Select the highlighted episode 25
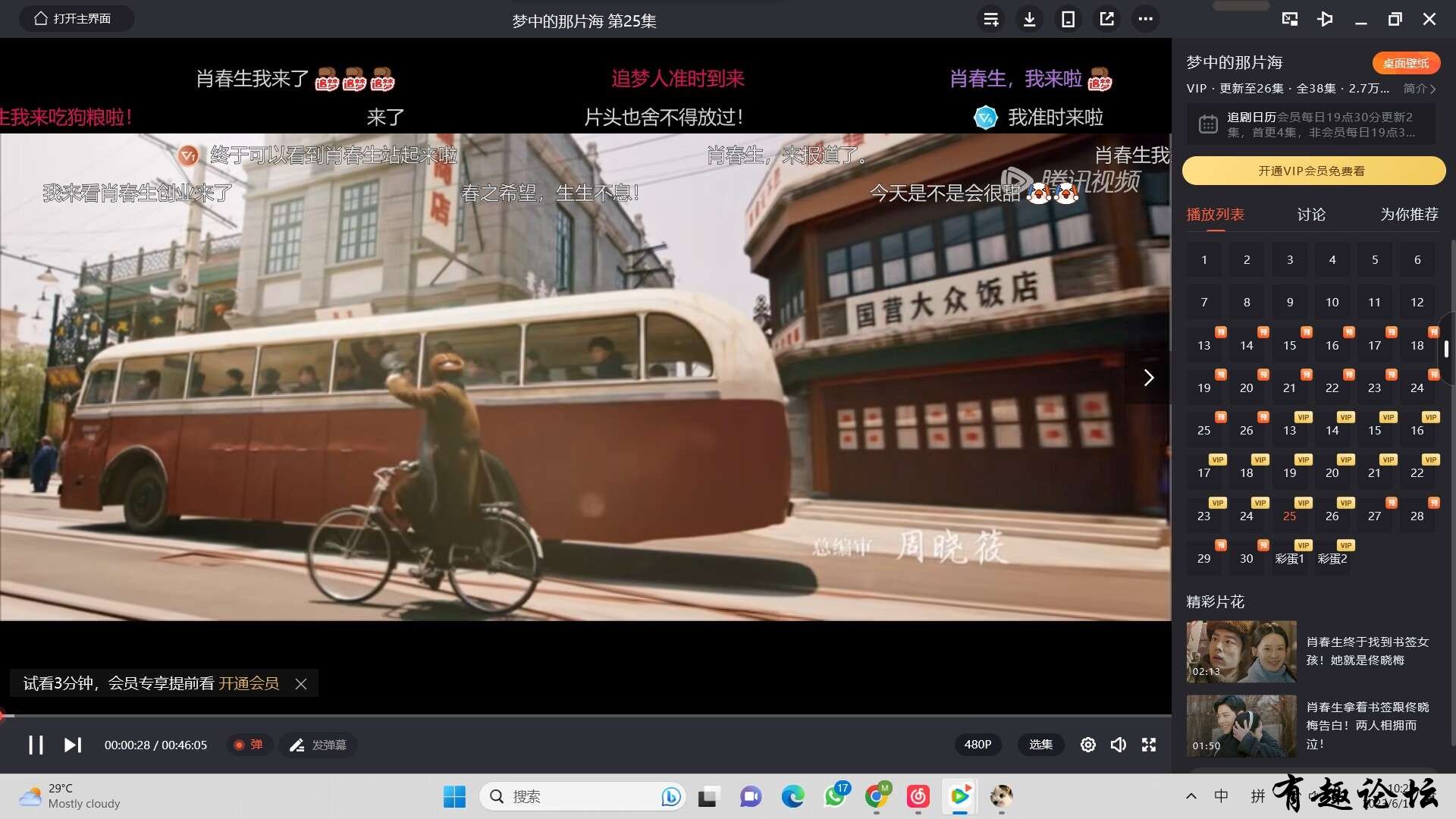Screen dimensions: 1456x819 (1289, 516)
